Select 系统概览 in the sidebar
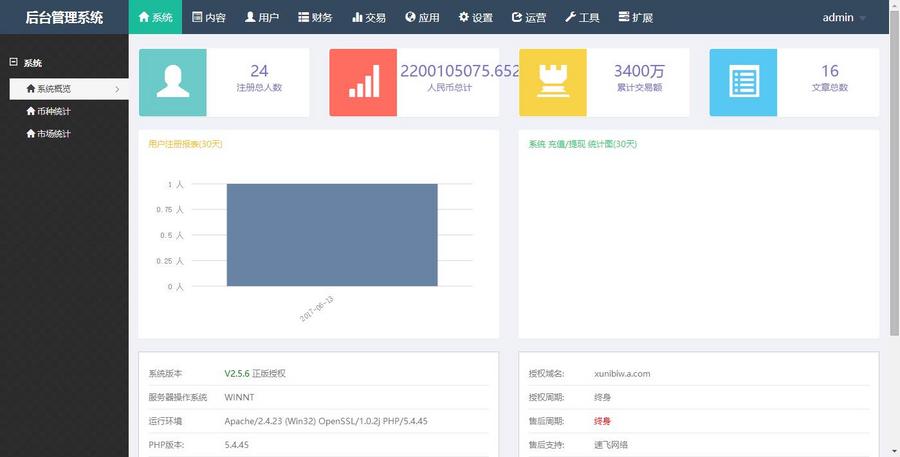 coord(69,89)
